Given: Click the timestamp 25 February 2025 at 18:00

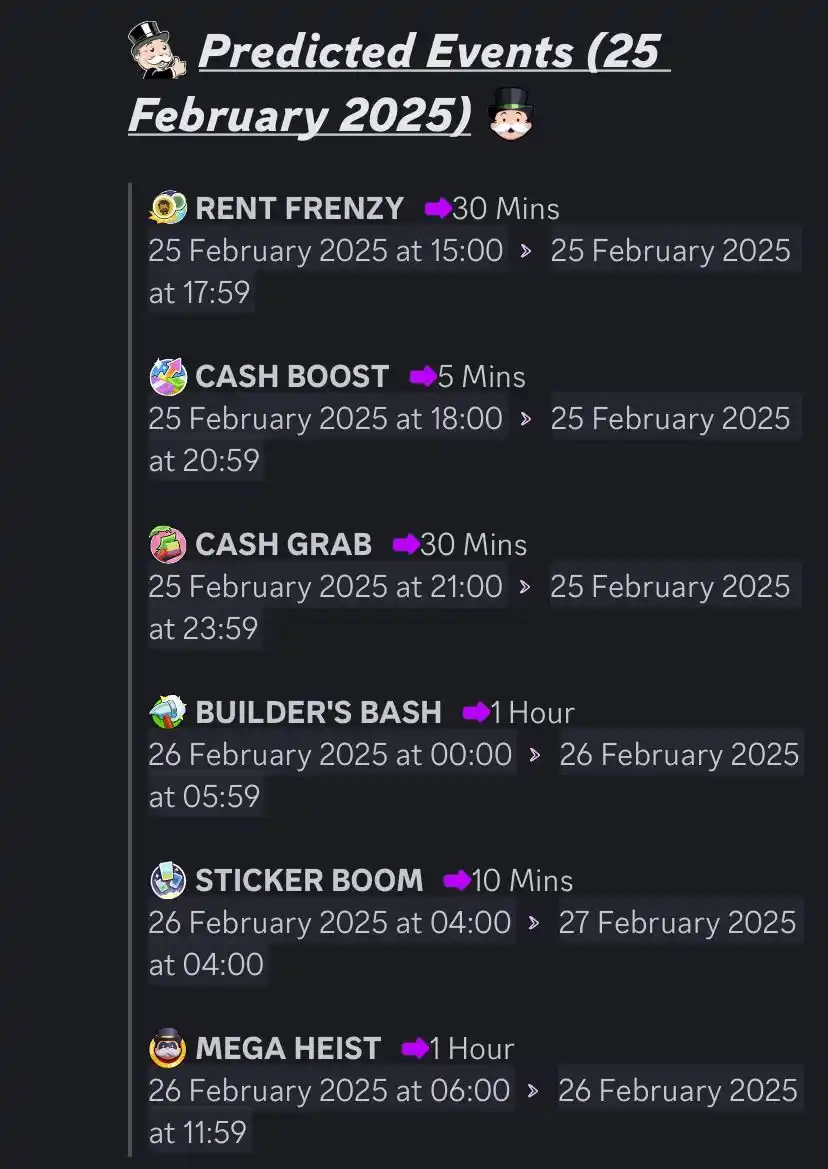Looking at the screenshot, I should pos(326,418).
